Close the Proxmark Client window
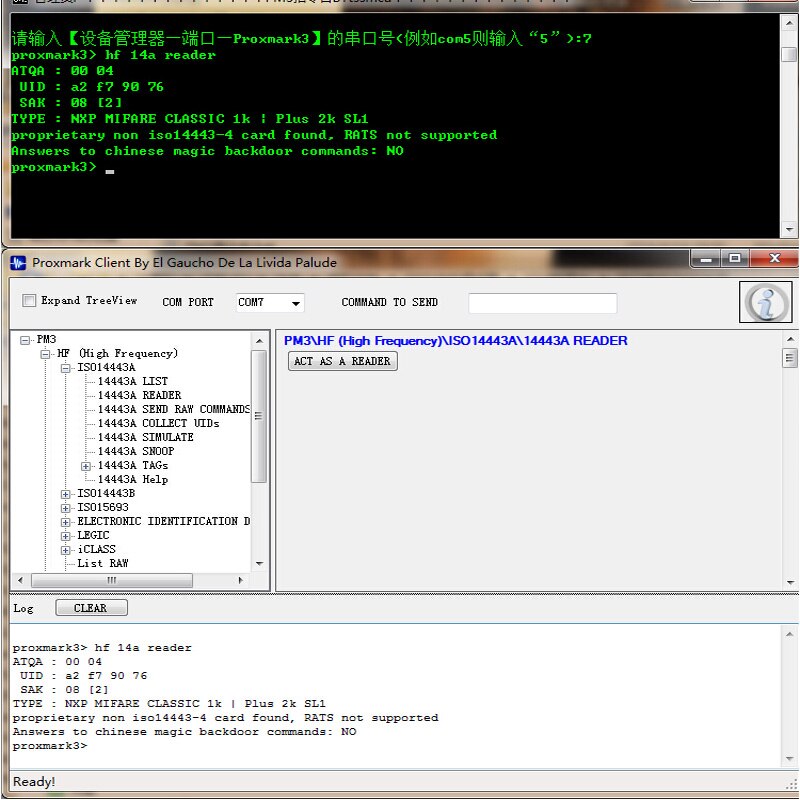This screenshot has width=800, height=800. 774,258
